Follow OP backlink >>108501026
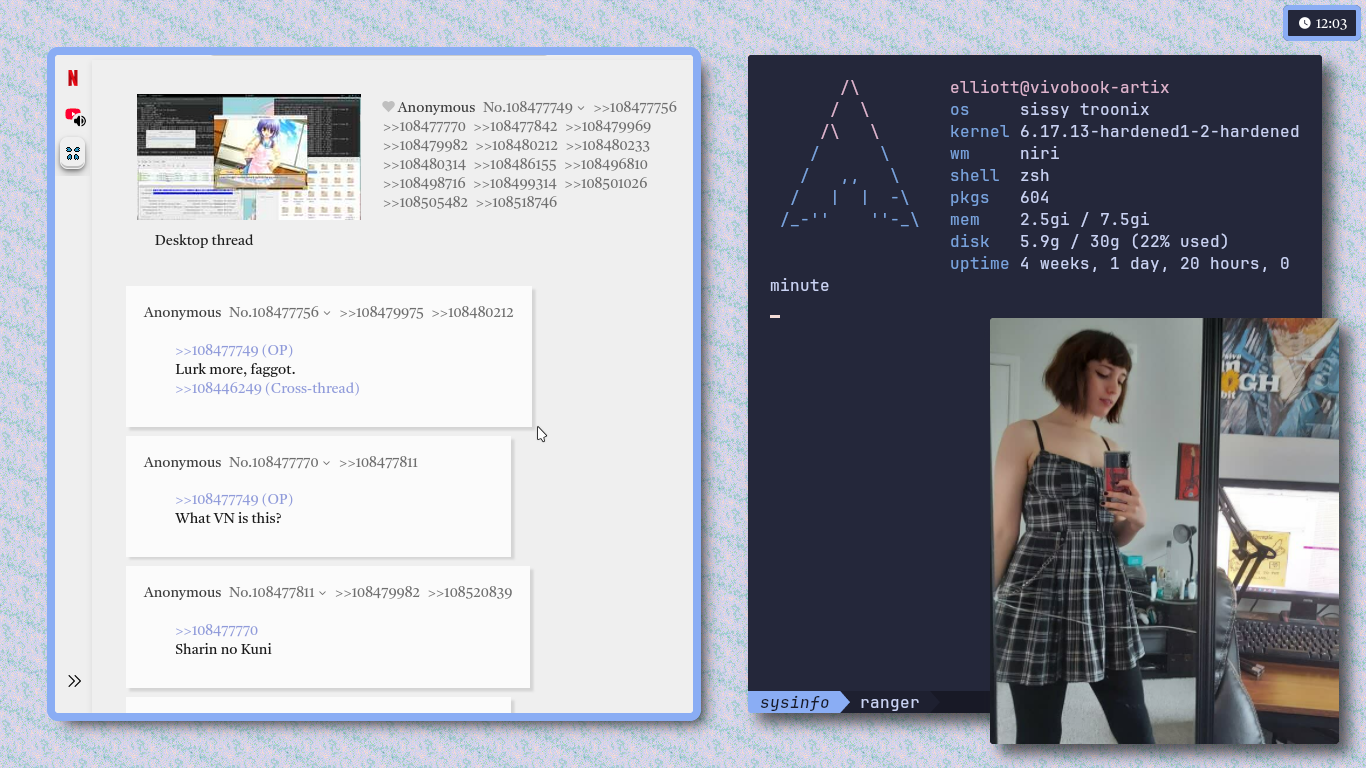 pyautogui.click(x=606, y=183)
